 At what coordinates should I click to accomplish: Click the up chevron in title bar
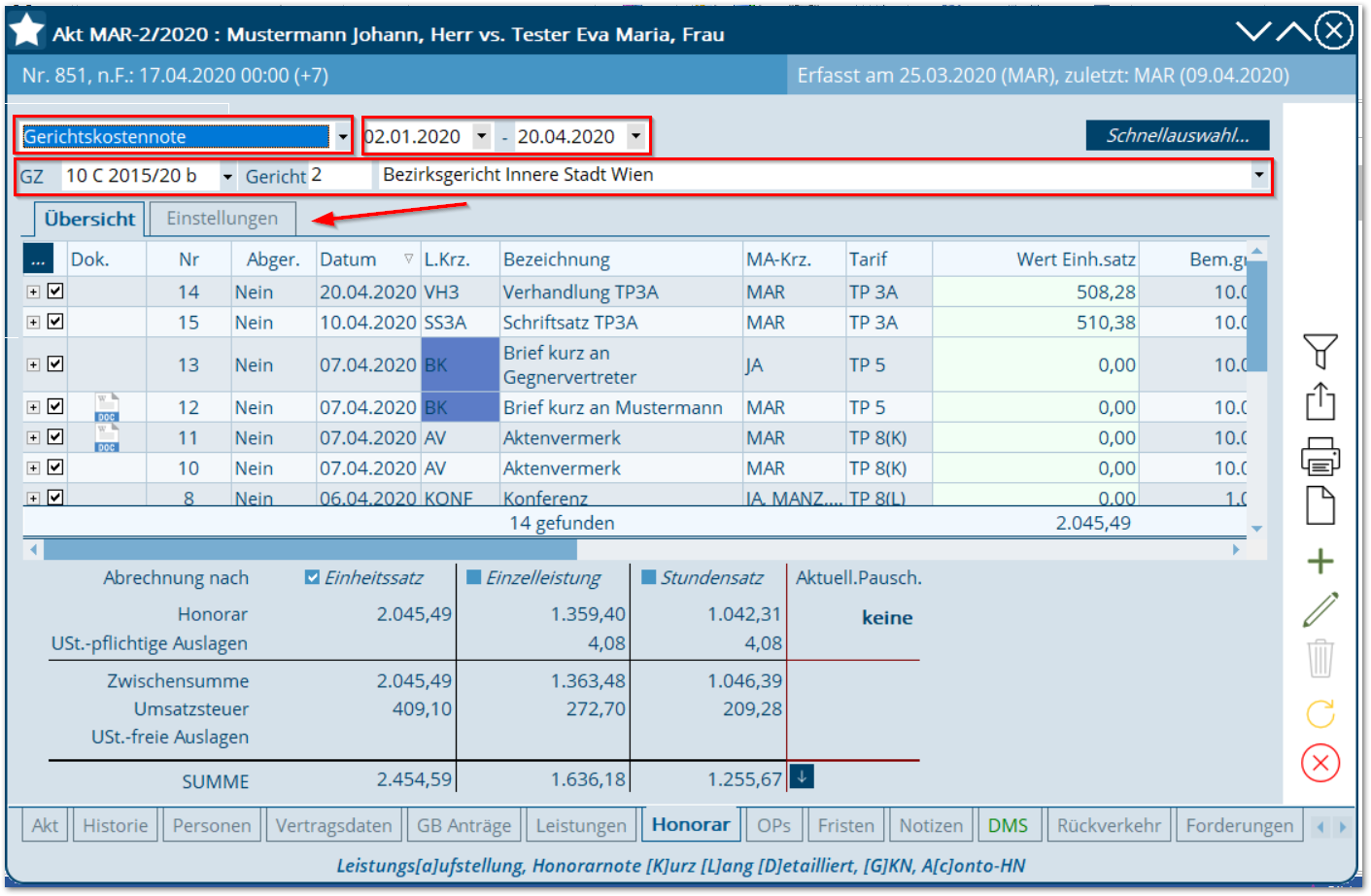pos(1293,31)
